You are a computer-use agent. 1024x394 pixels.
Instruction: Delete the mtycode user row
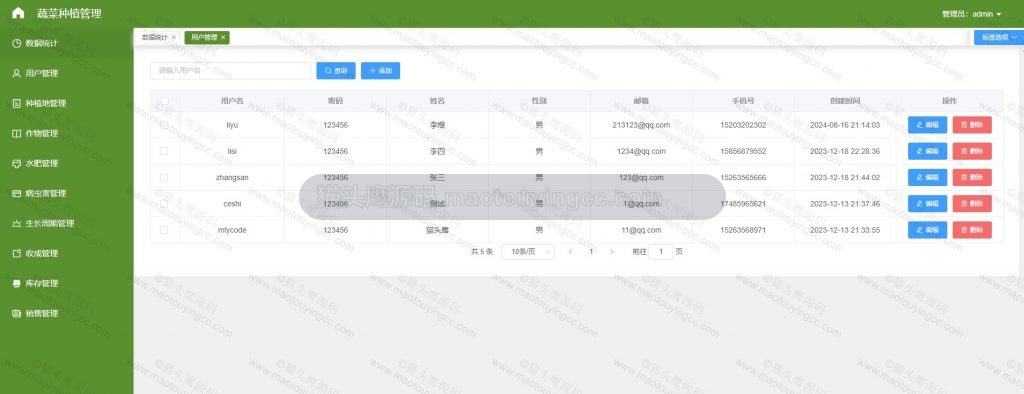coord(972,230)
